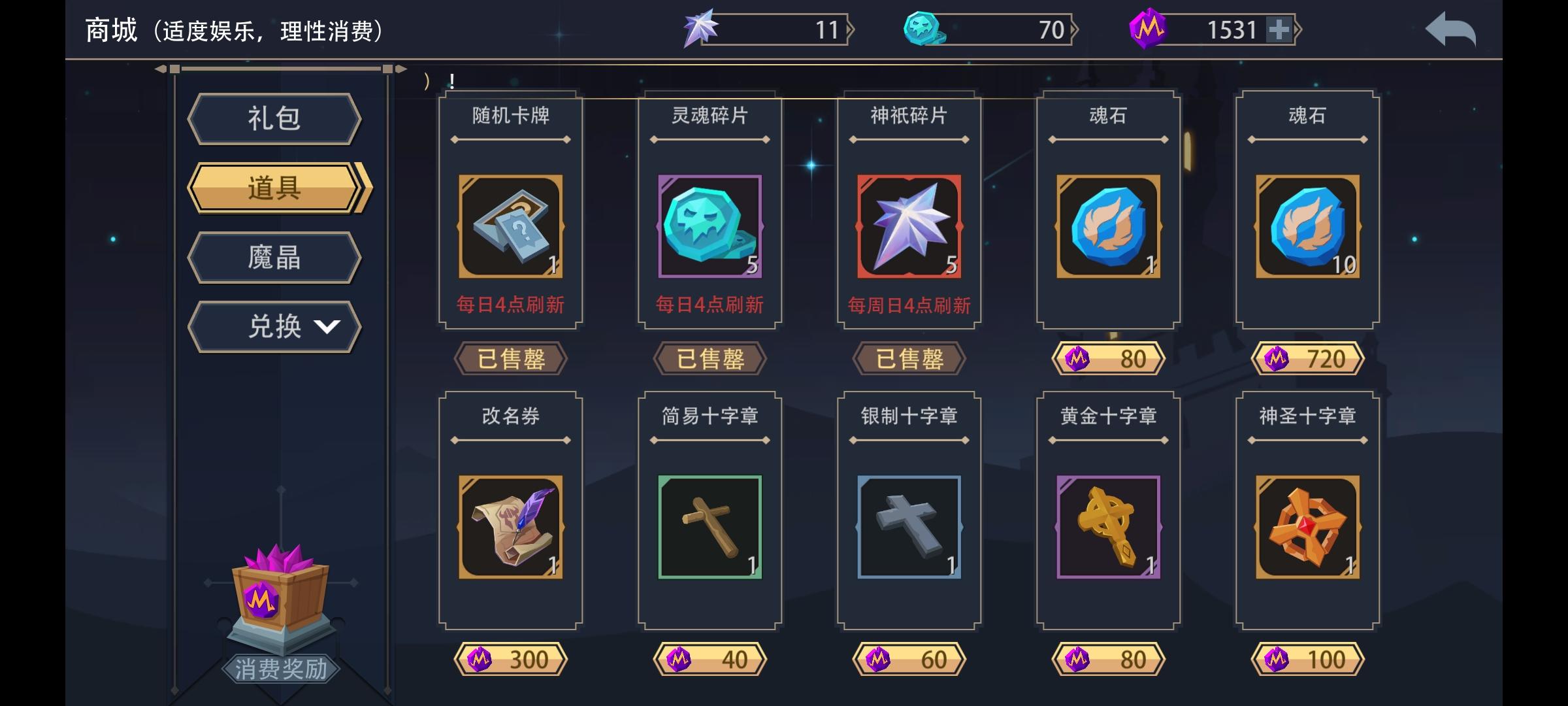Select the 黄金十字章 gold cross icon

tap(1108, 527)
